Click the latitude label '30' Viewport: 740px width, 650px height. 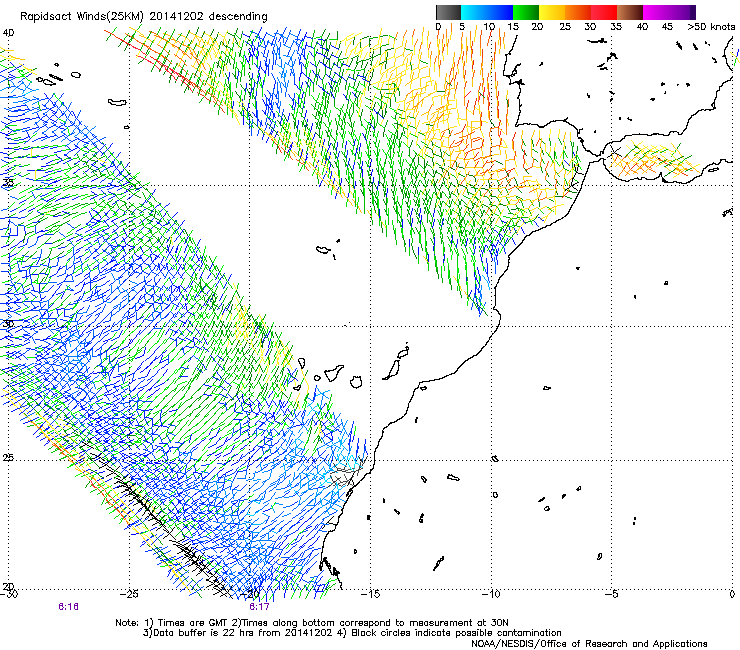point(8,324)
